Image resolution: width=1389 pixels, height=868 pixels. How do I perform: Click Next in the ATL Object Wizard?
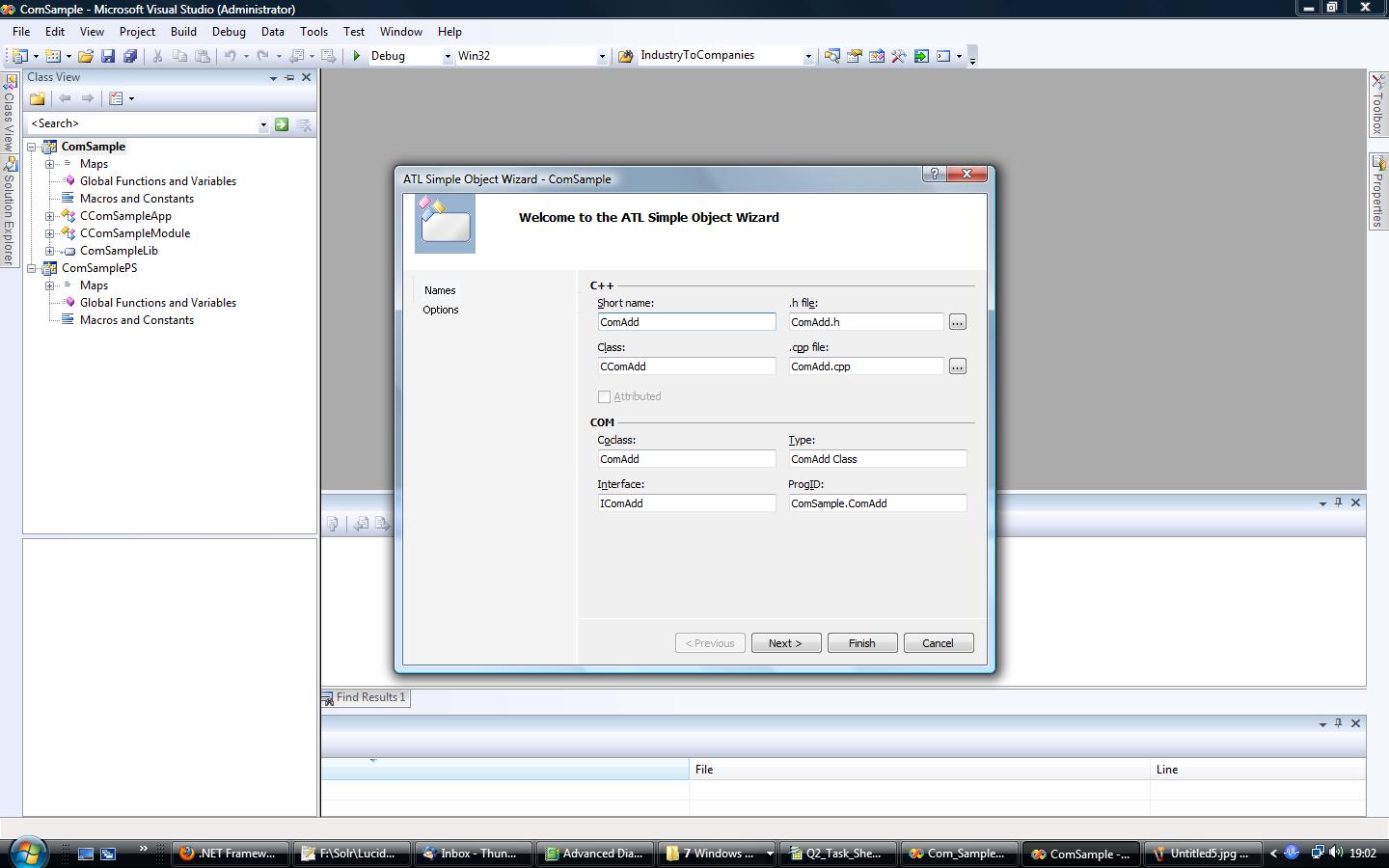click(x=785, y=643)
